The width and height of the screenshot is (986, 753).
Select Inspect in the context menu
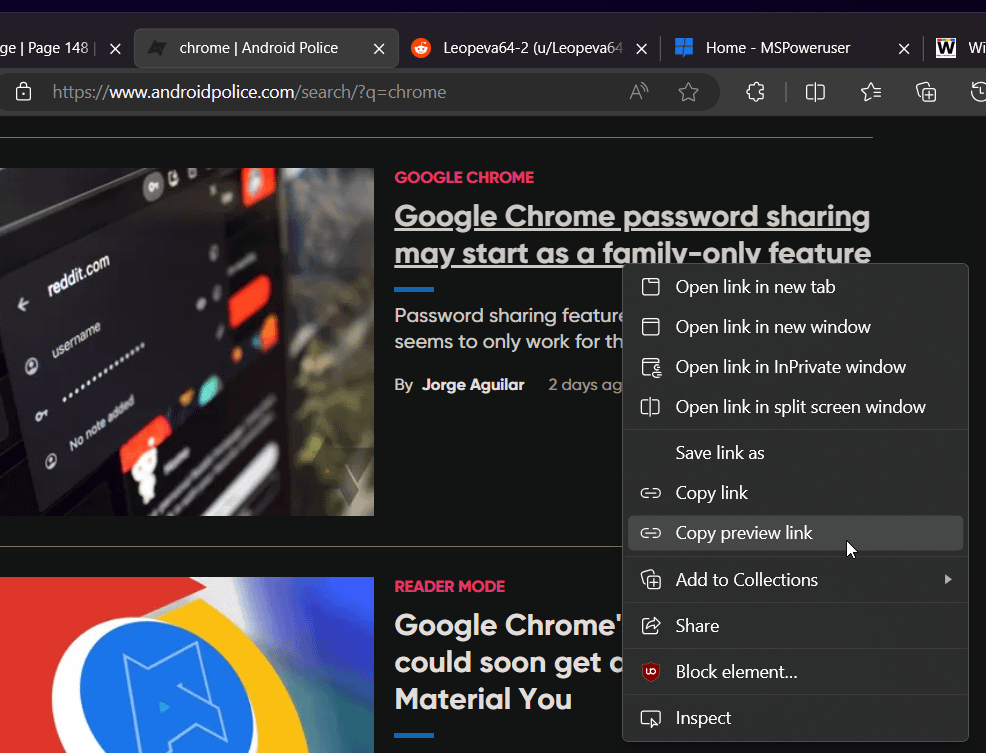[795, 718]
